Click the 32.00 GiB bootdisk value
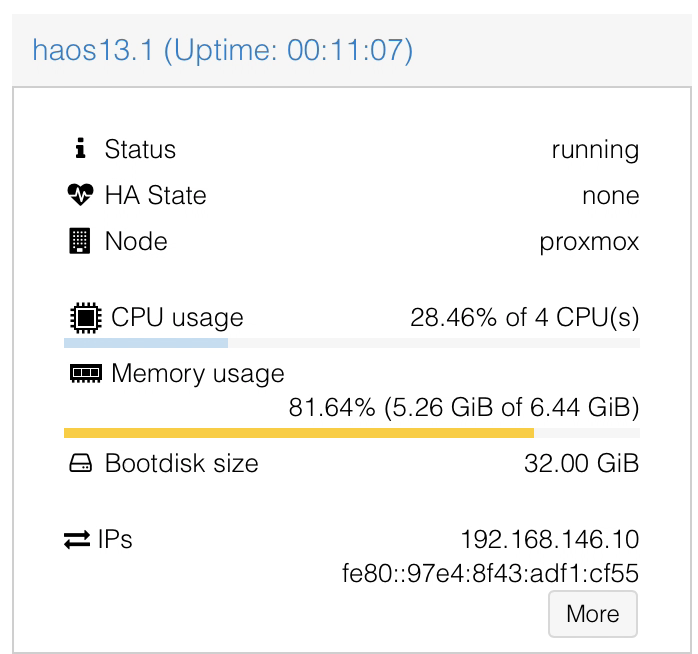The height and width of the screenshot is (654, 698). tap(581, 464)
